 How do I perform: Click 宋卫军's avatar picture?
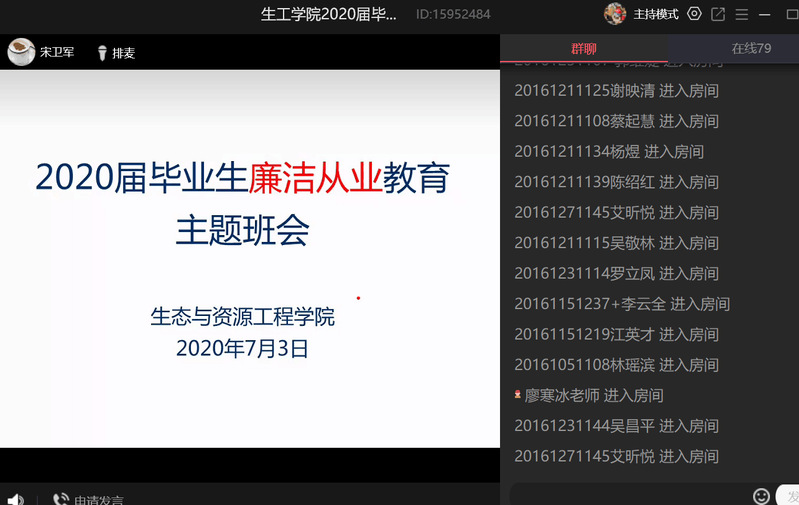(x=21, y=52)
